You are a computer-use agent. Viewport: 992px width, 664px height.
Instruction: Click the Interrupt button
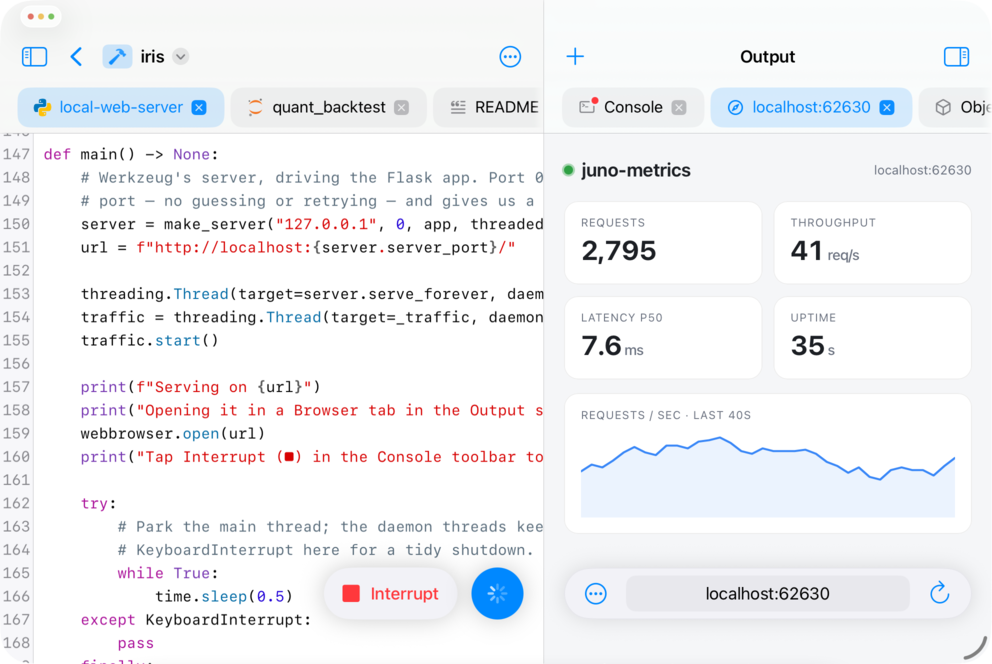point(390,594)
